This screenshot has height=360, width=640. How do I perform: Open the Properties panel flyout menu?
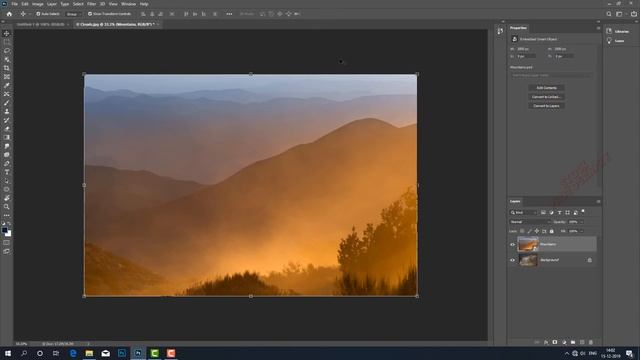[x=598, y=28]
